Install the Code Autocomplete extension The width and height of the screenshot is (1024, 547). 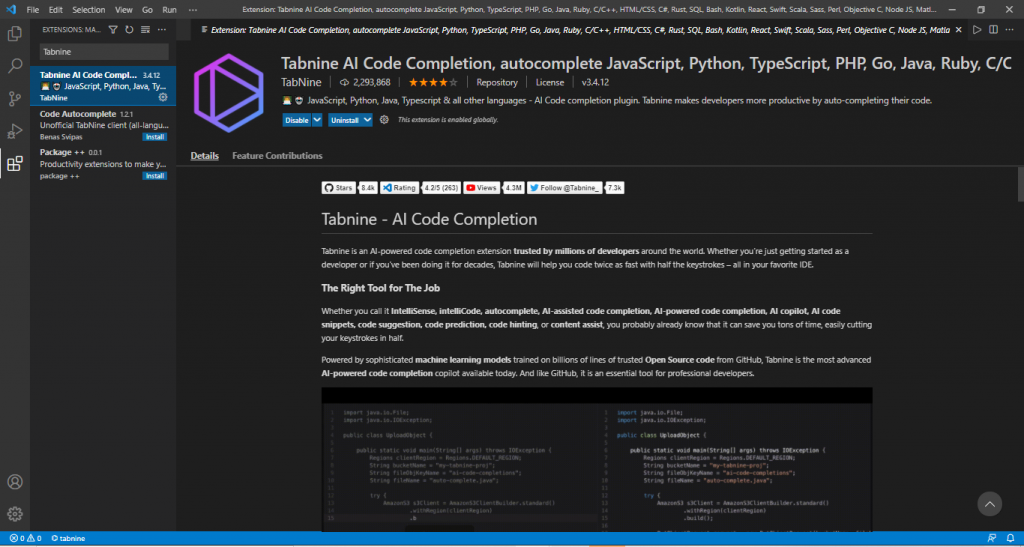(x=155, y=137)
